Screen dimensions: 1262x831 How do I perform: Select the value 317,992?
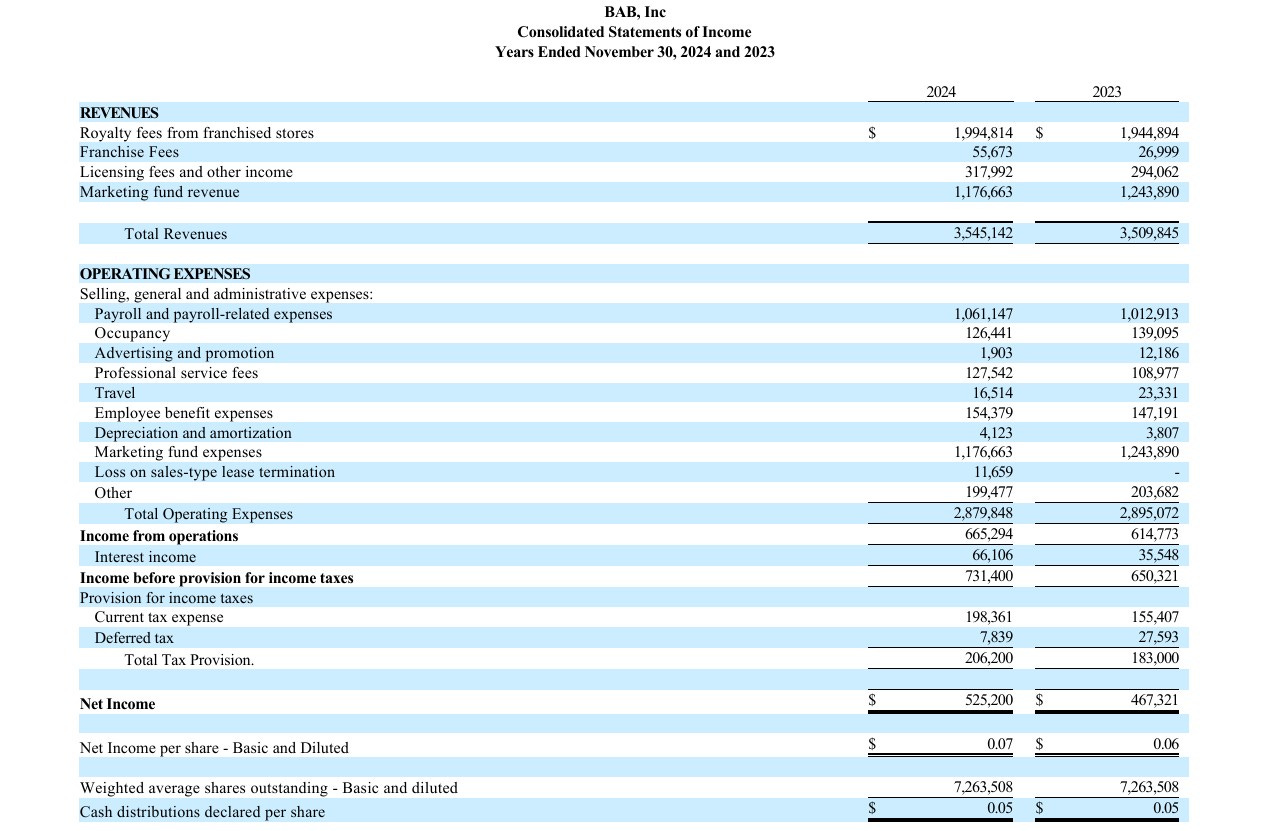tap(988, 172)
